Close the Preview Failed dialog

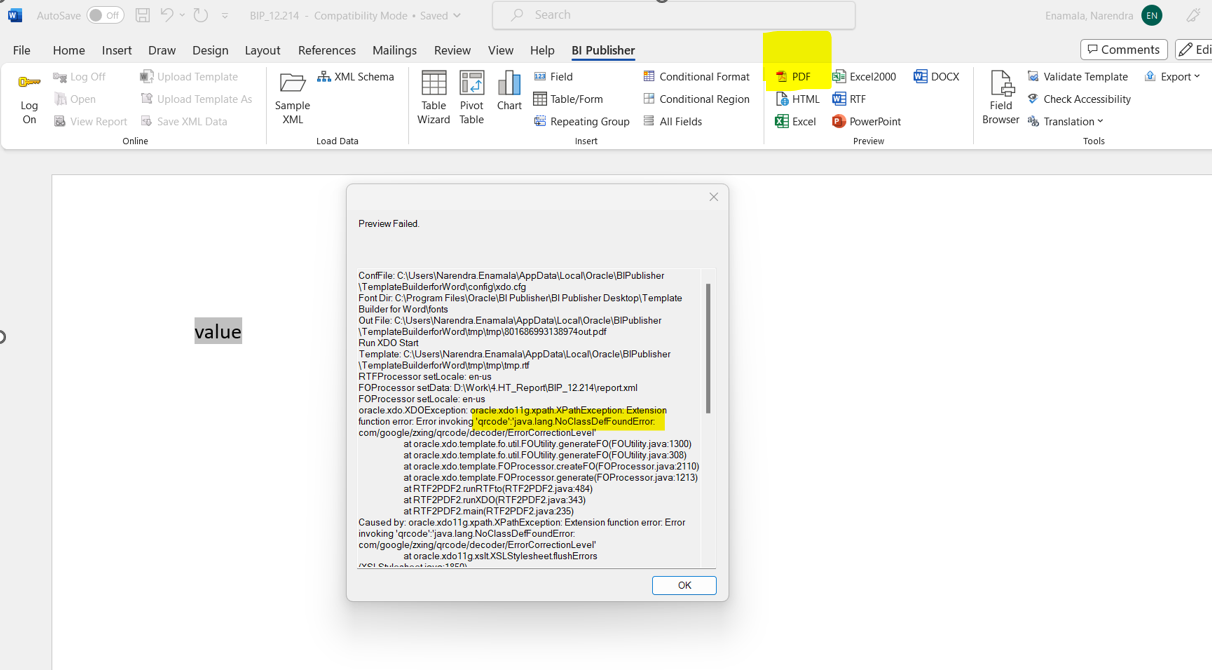pyautogui.click(x=714, y=197)
